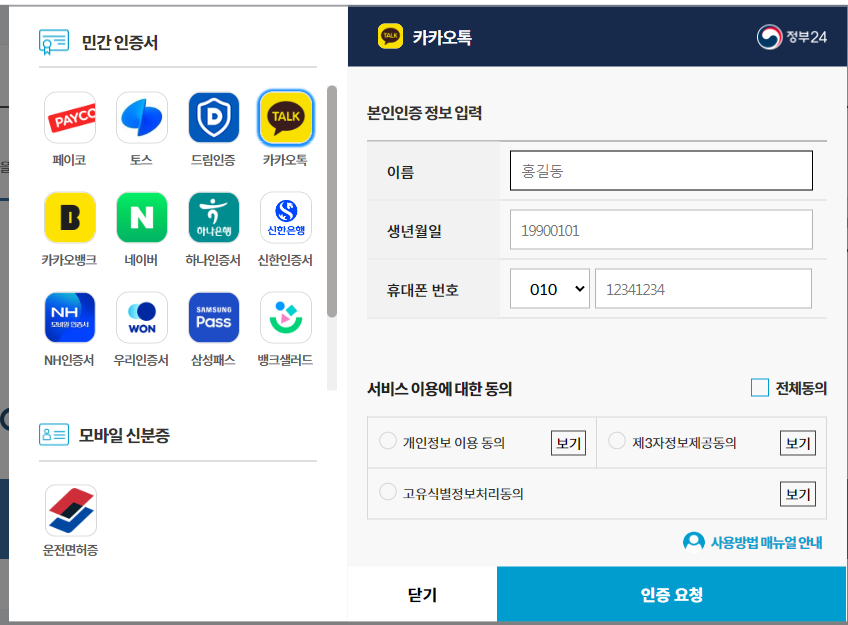
Task: Click the 휴대폰 번호 field label
Action: pyautogui.click(x=422, y=290)
